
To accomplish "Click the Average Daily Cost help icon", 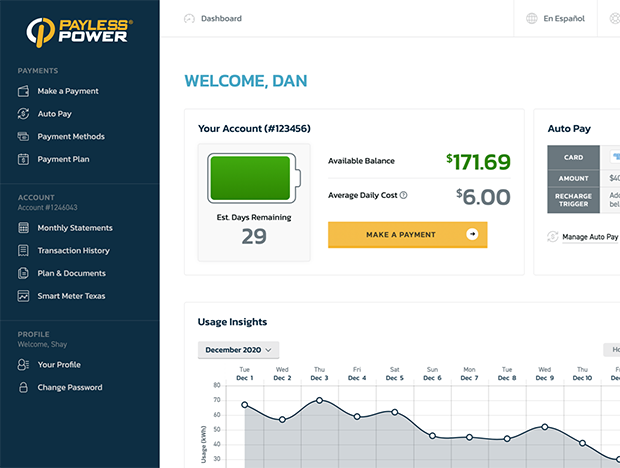I will point(403,195).
